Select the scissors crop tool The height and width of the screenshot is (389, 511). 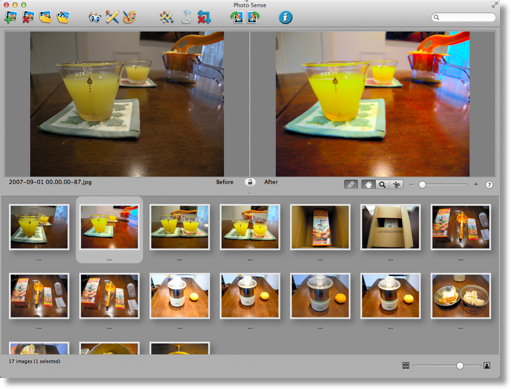coord(396,184)
